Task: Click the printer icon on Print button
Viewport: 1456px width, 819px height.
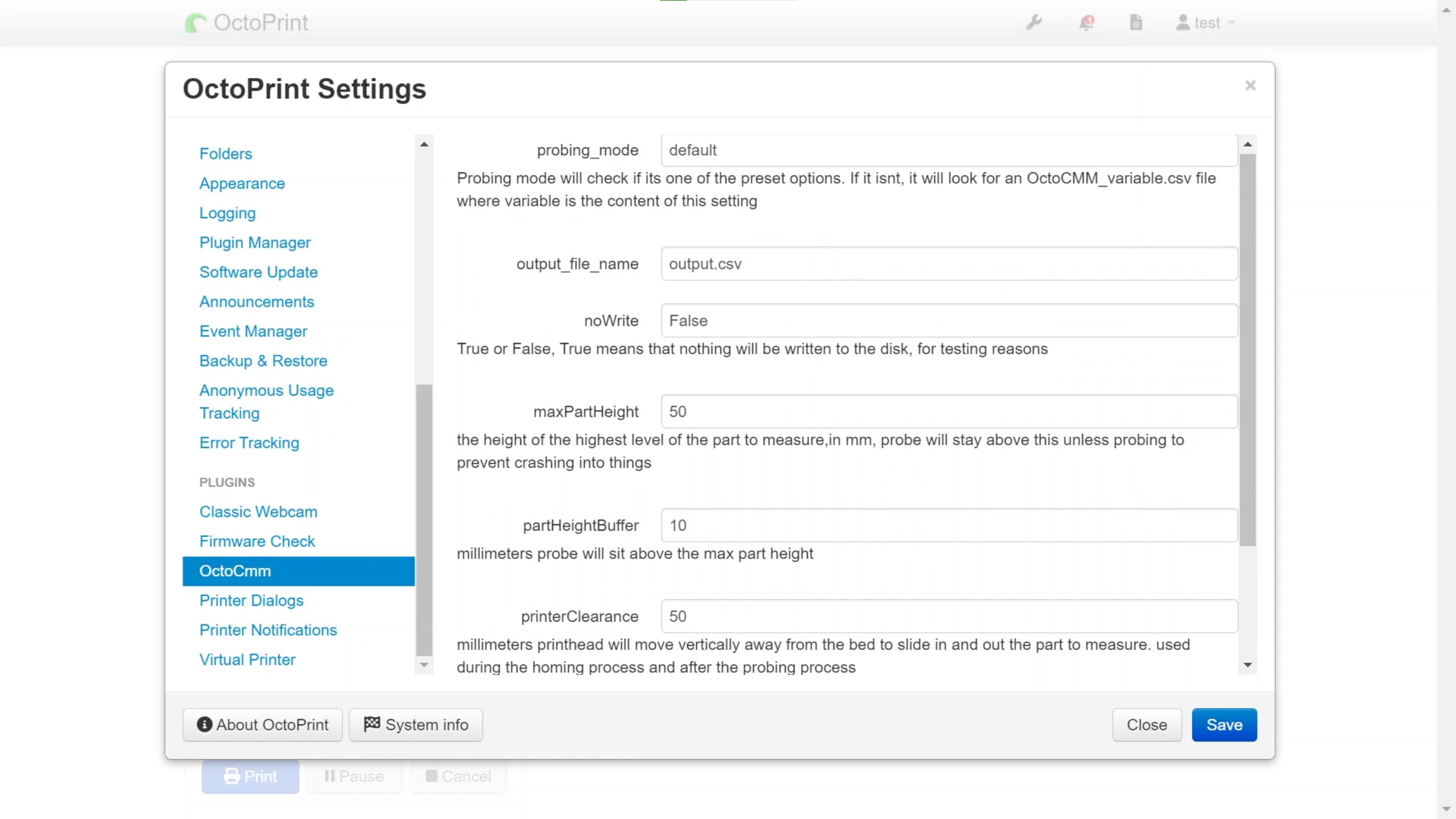Action: [232, 776]
